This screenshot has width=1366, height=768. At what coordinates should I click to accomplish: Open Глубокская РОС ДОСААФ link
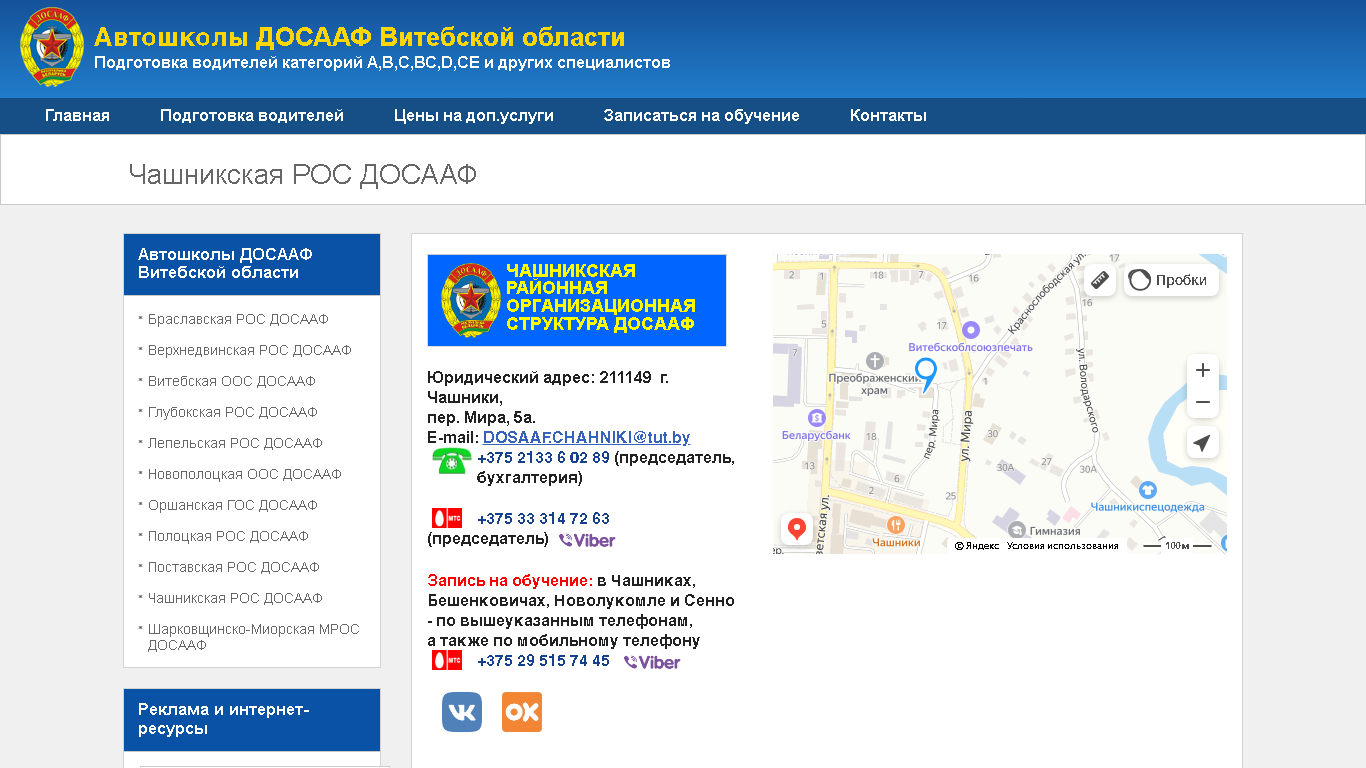click(x=233, y=413)
